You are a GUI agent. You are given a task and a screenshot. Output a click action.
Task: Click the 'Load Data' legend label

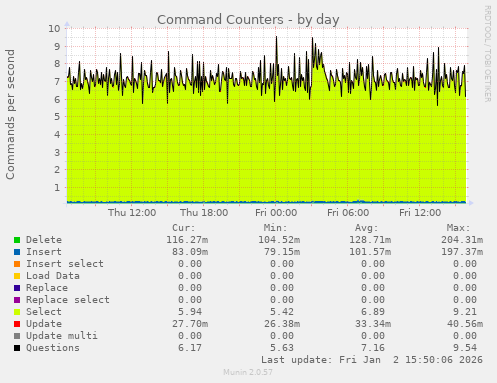(x=53, y=276)
